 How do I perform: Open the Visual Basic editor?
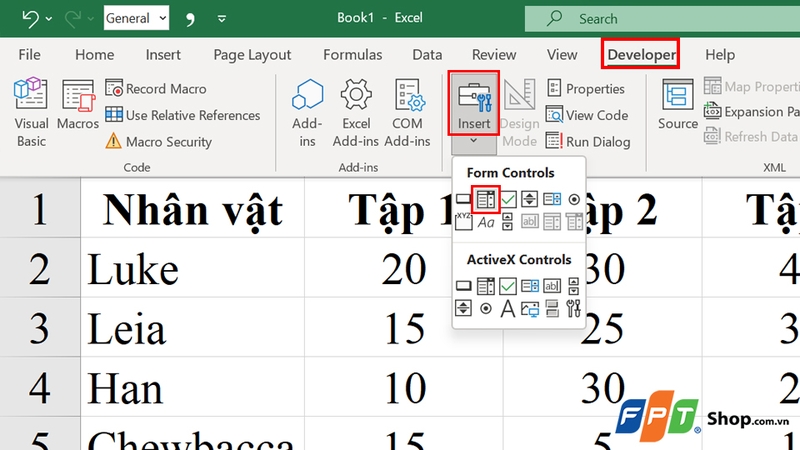31,112
